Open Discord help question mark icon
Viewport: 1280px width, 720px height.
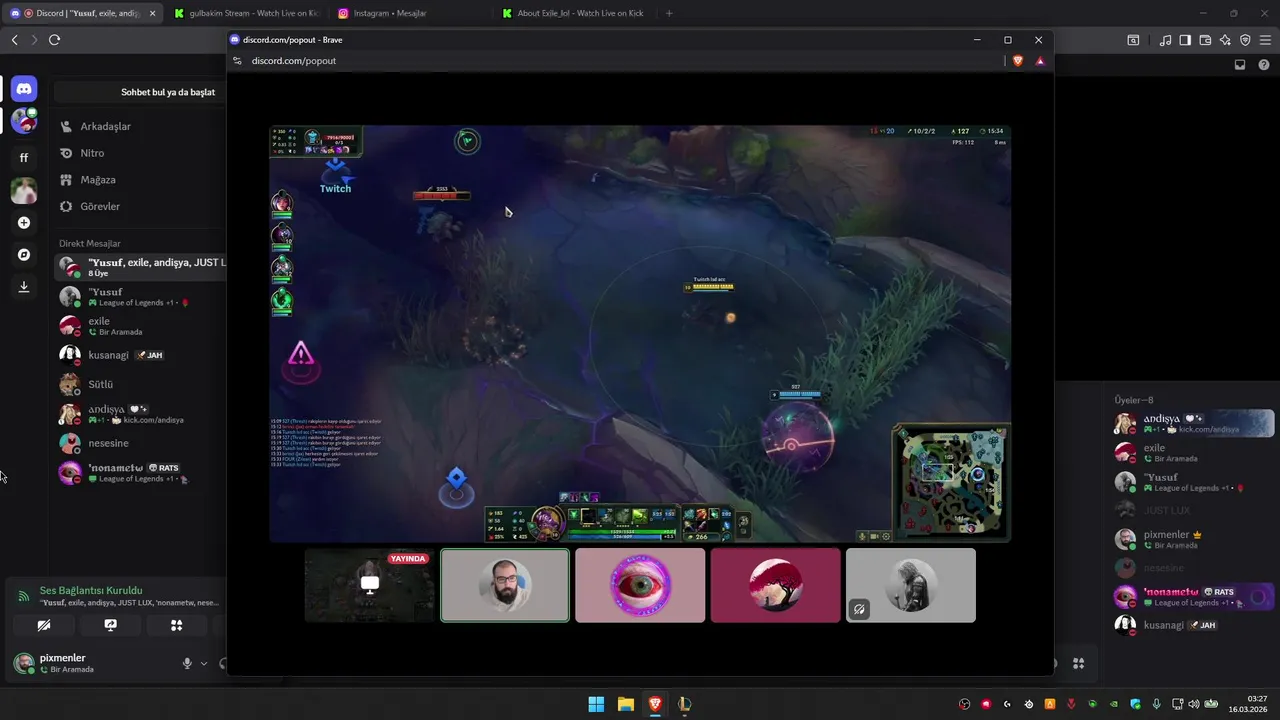[x=1263, y=65]
